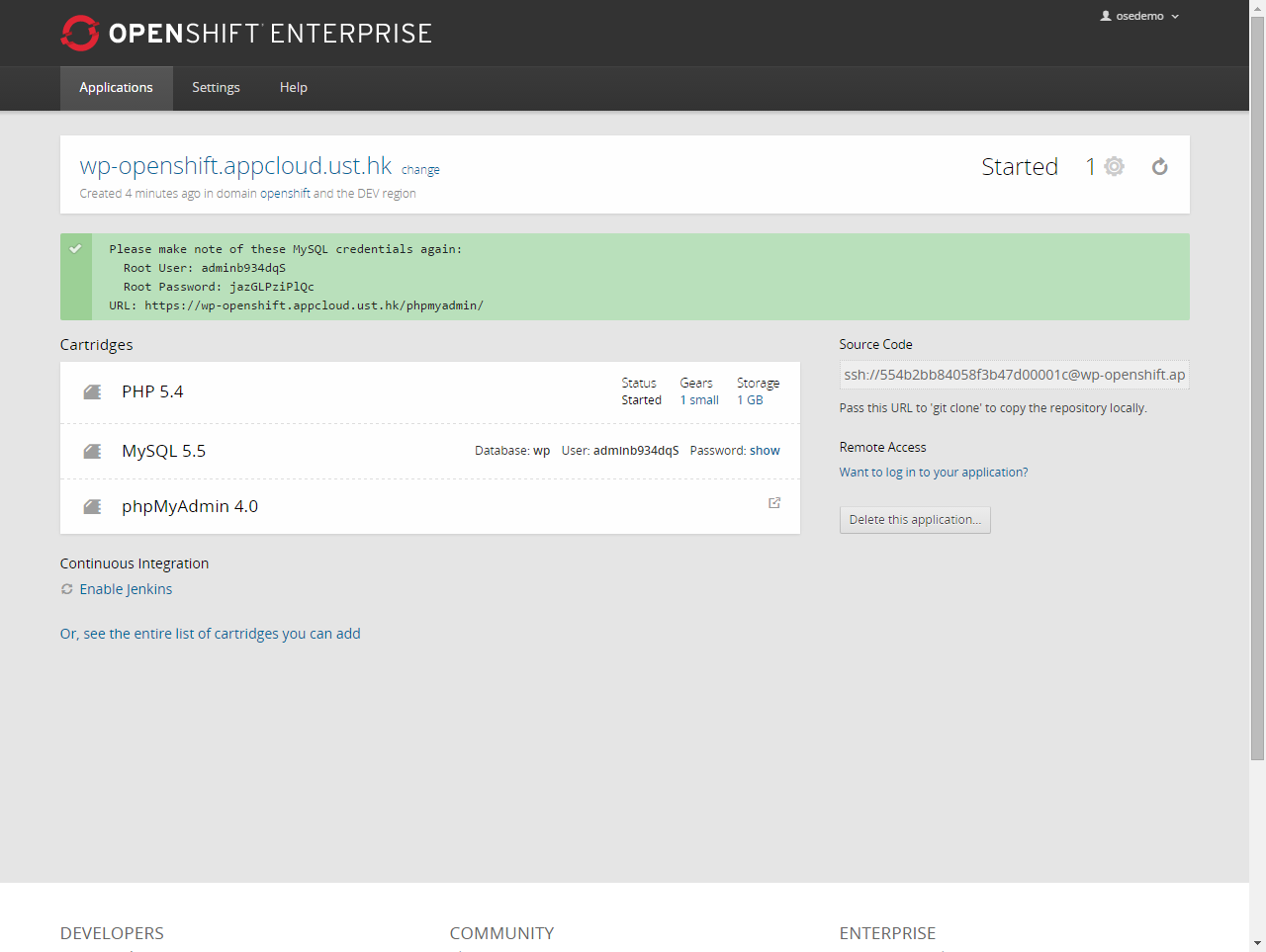Click the OpenShift Enterprise logo
The image size is (1266, 952).
(x=245, y=33)
